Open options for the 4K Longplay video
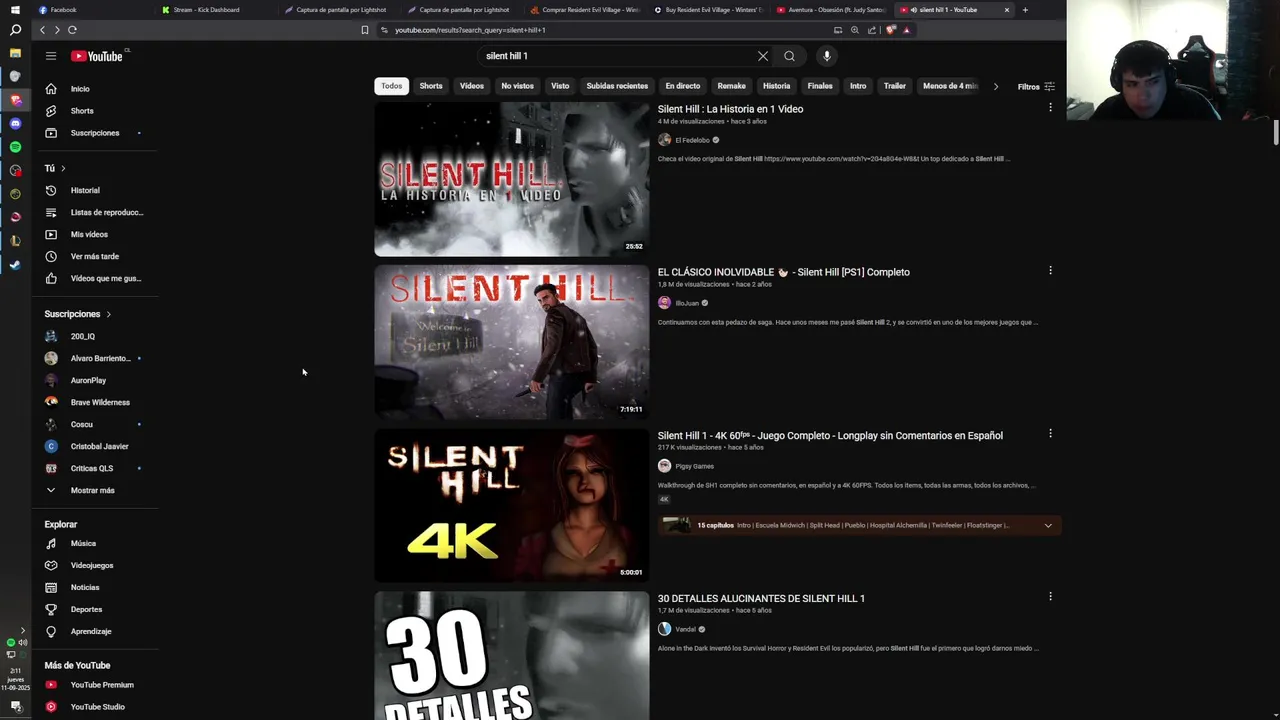The width and height of the screenshot is (1280, 720). (1050, 433)
